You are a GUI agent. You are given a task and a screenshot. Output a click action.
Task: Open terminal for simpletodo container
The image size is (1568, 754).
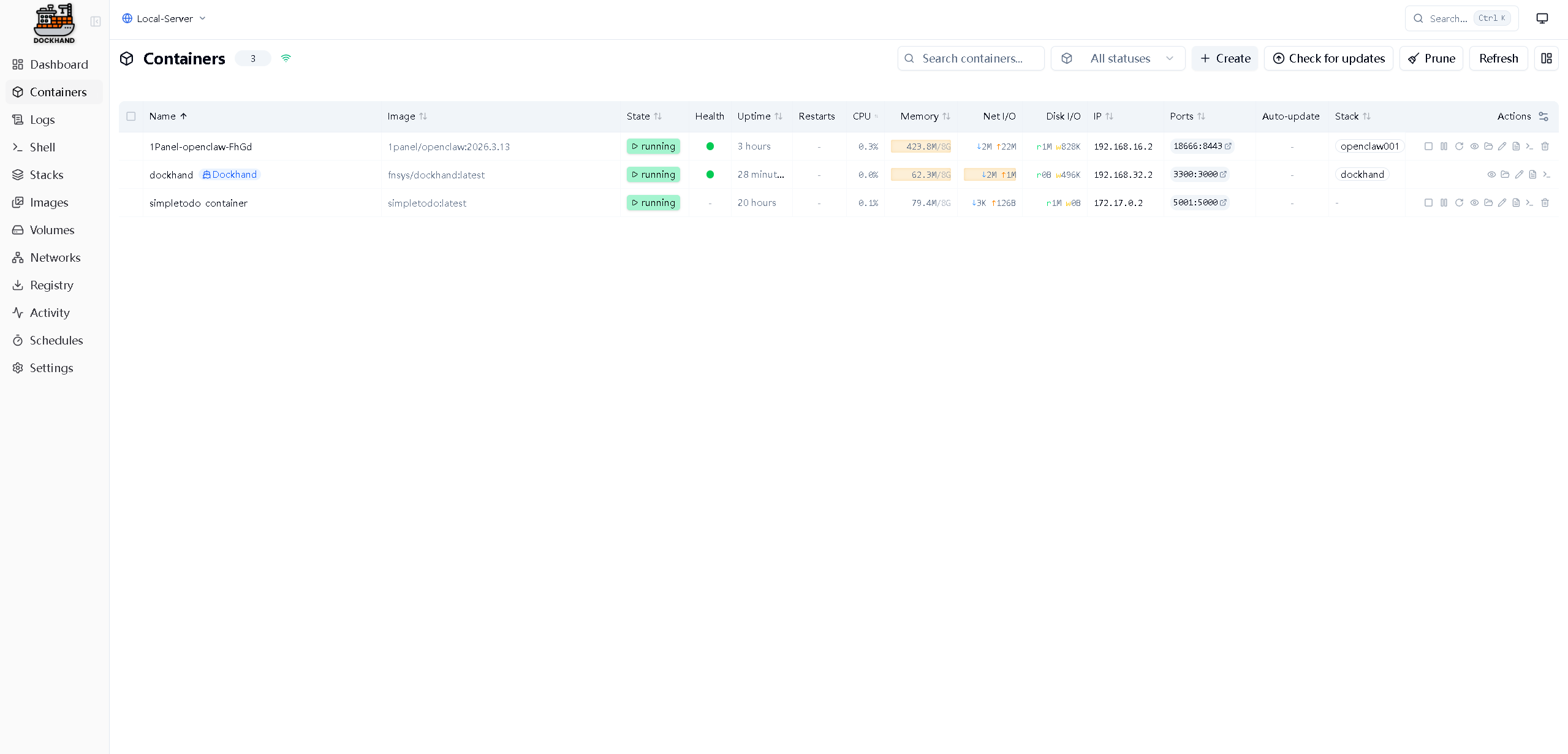click(x=1529, y=203)
